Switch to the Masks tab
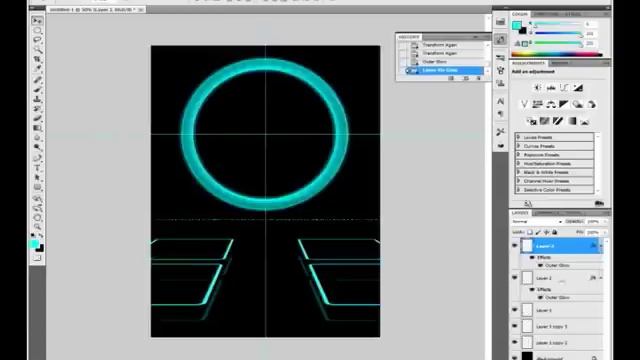This screenshot has height=360, width=640. pyautogui.click(x=560, y=63)
